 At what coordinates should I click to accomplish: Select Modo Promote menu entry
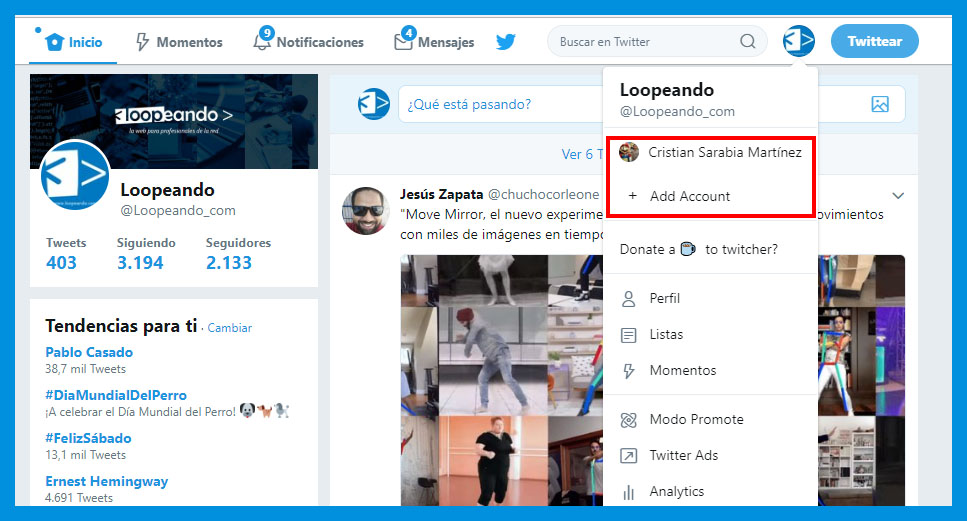pos(710,420)
